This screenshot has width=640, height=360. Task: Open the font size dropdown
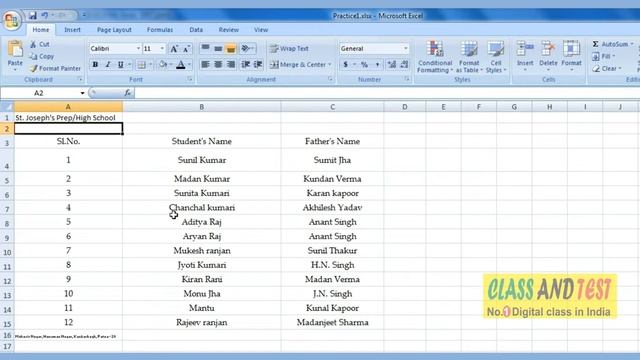coord(162,49)
